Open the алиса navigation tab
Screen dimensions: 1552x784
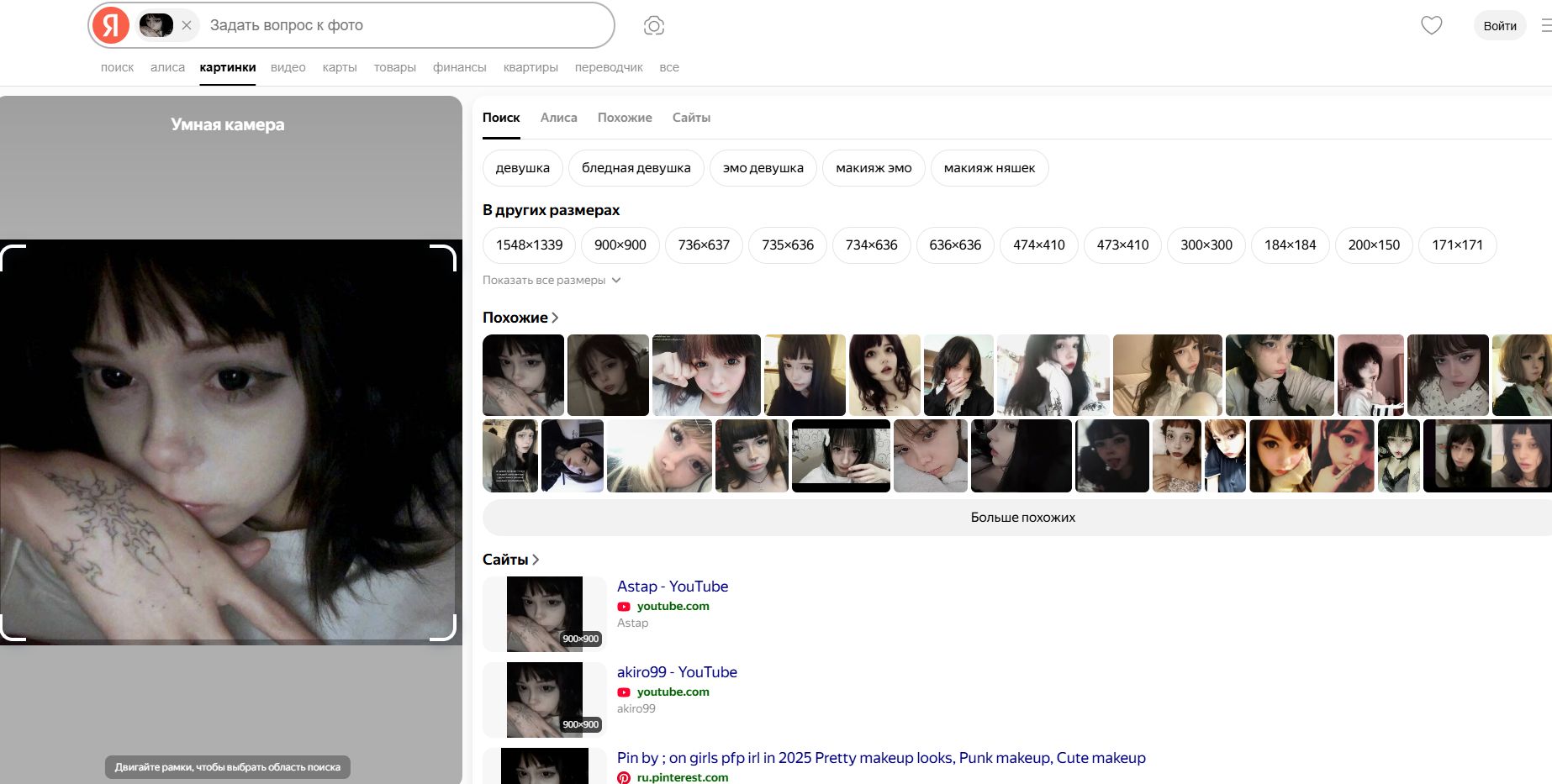[167, 67]
